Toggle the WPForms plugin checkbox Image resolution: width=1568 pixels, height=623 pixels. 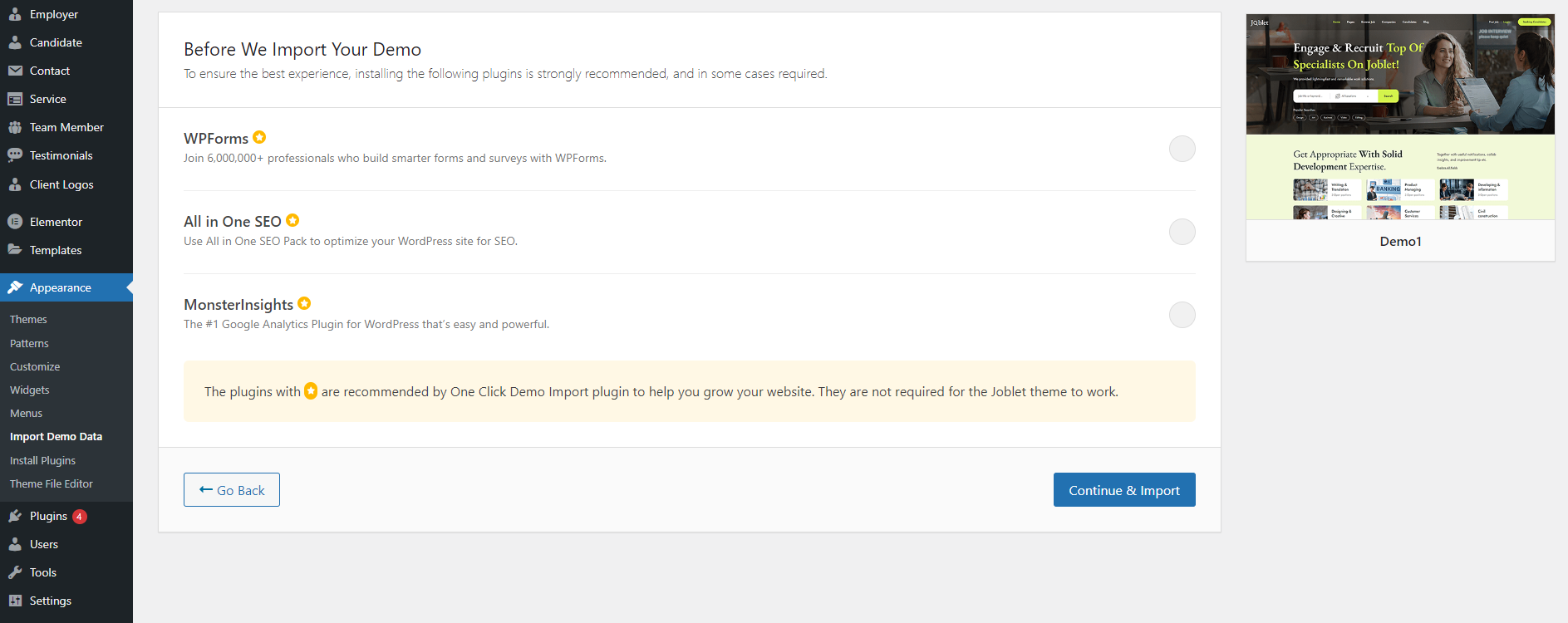point(1182,149)
